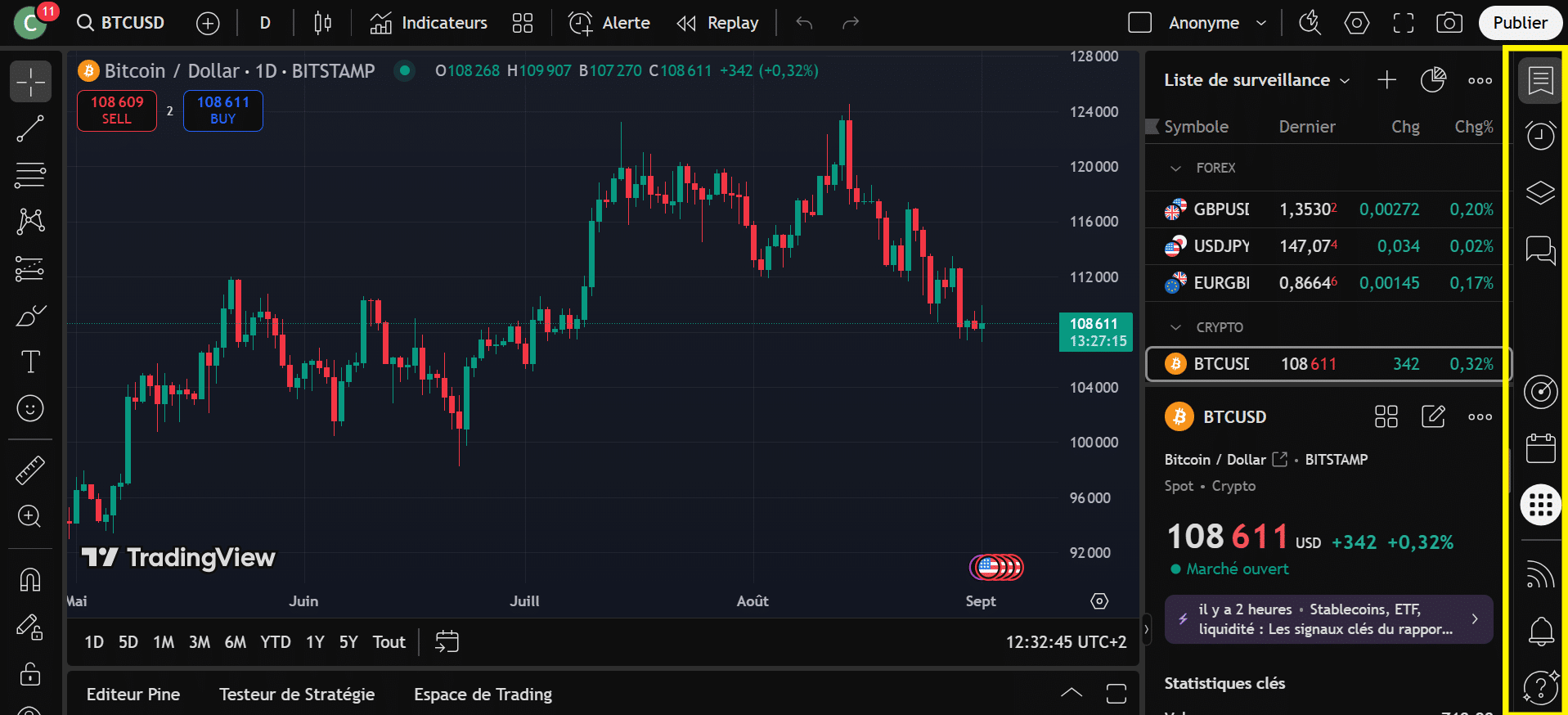Image resolution: width=1568 pixels, height=715 pixels.
Task: Pick the ruler measure tool
Action: tap(30, 470)
